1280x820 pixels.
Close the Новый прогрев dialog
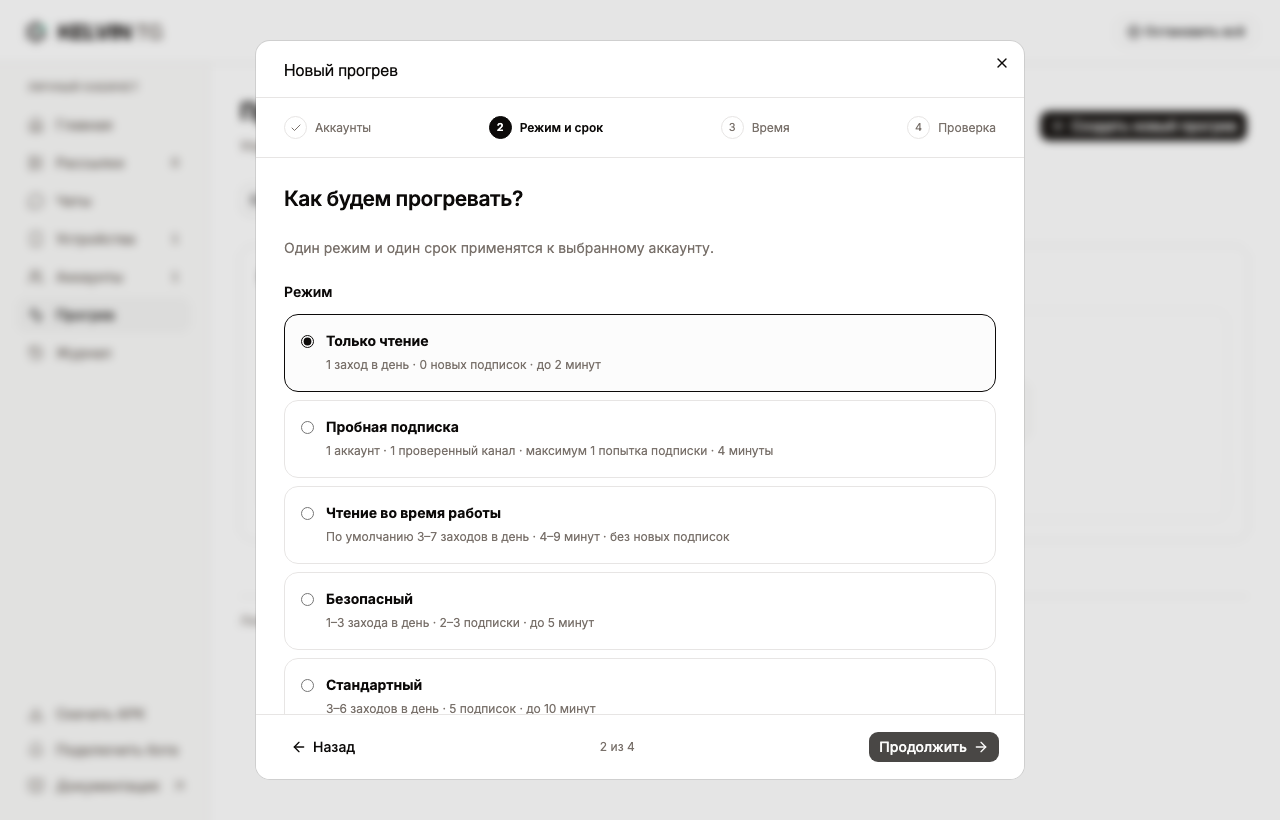tap(1002, 63)
